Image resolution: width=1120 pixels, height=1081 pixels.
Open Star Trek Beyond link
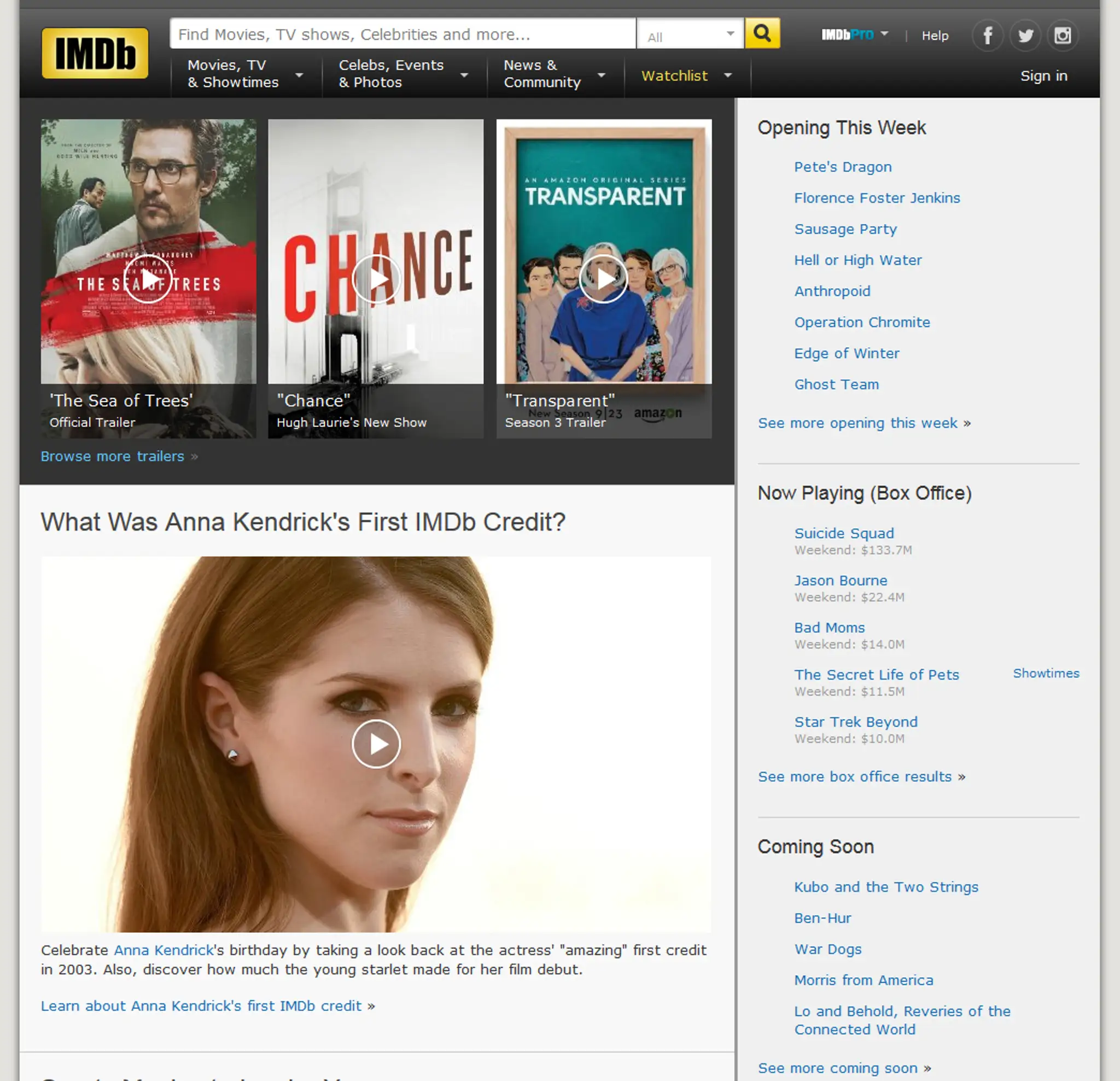pyautogui.click(x=855, y=722)
